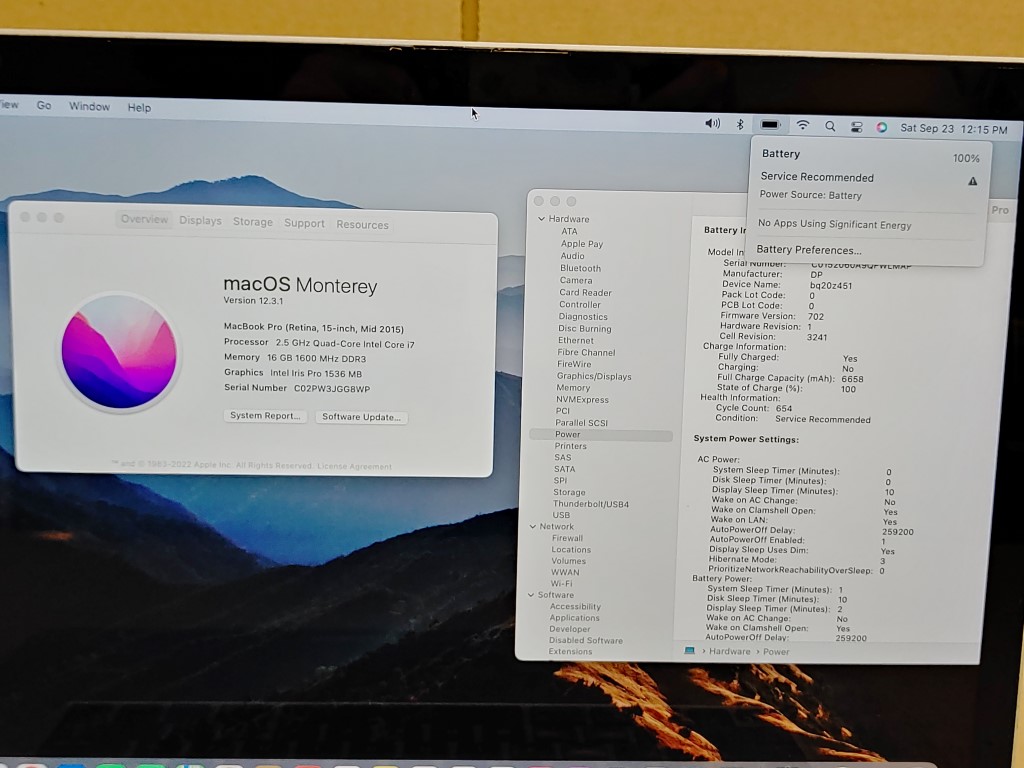Switch to the Displays tab
This screenshot has height=768, width=1024.
[x=200, y=221]
